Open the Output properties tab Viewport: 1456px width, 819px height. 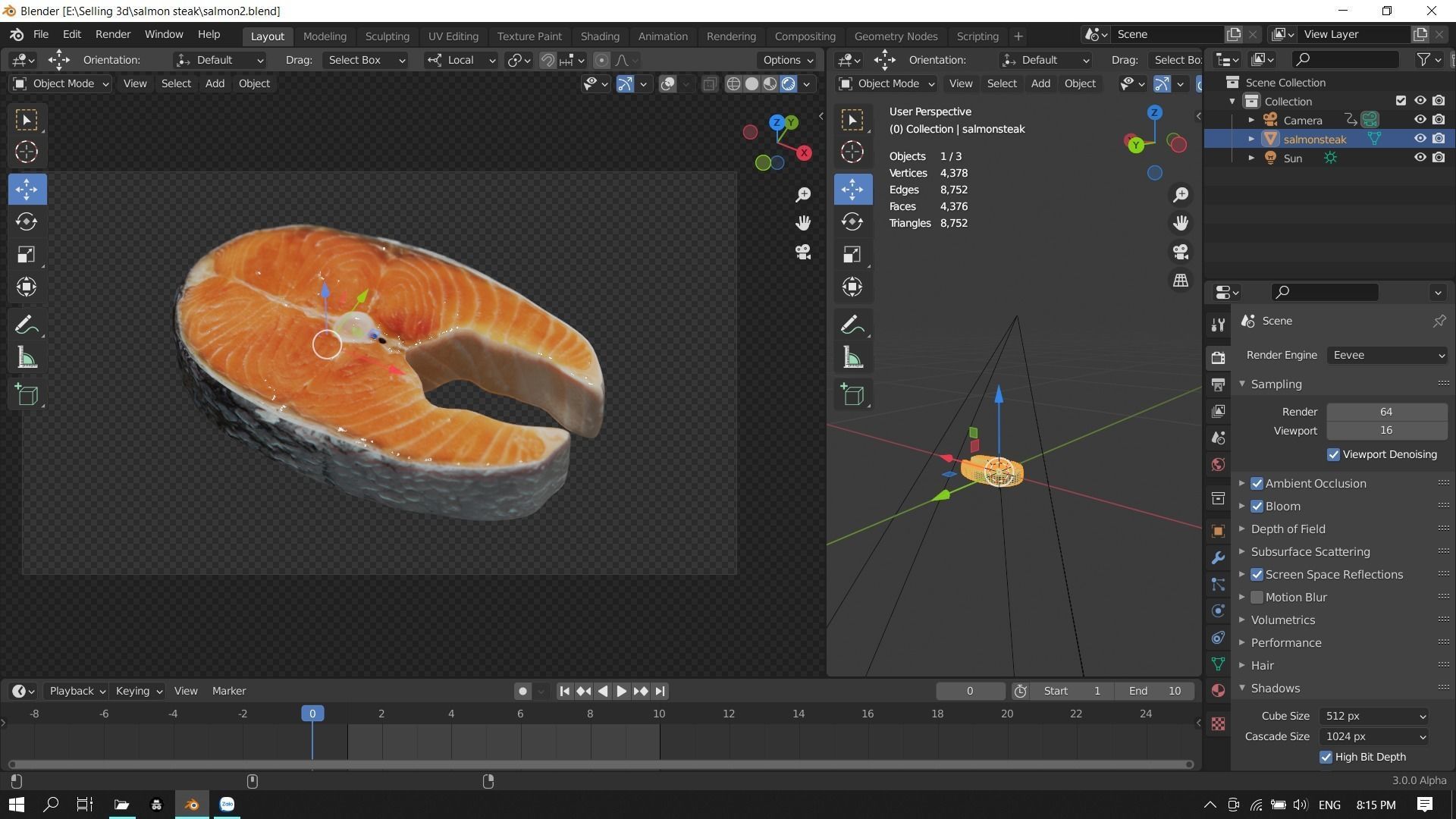click(x=1218, y=384)
